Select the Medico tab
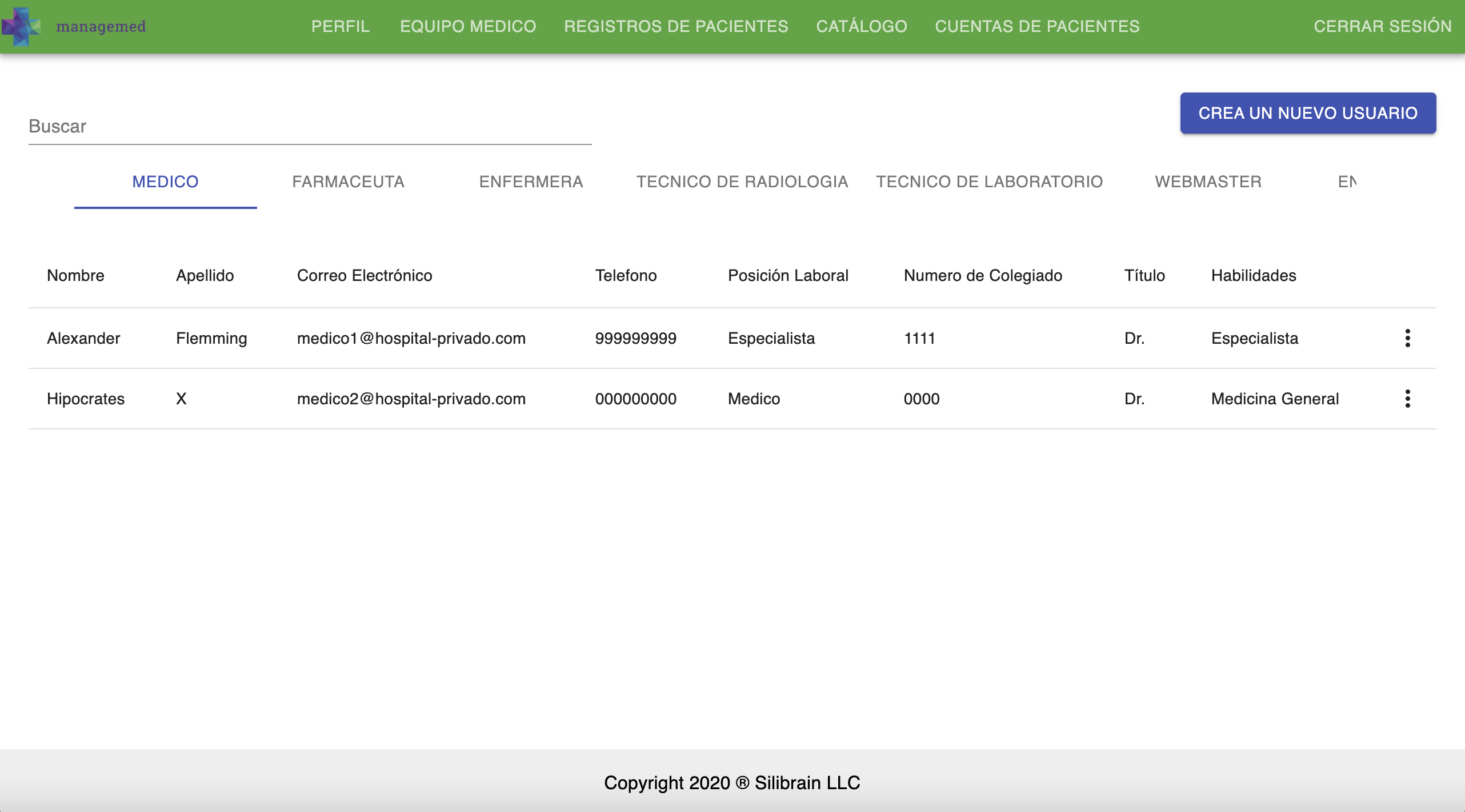Image resolution: width=1465 pixels, height=812 pixels. 165,182
